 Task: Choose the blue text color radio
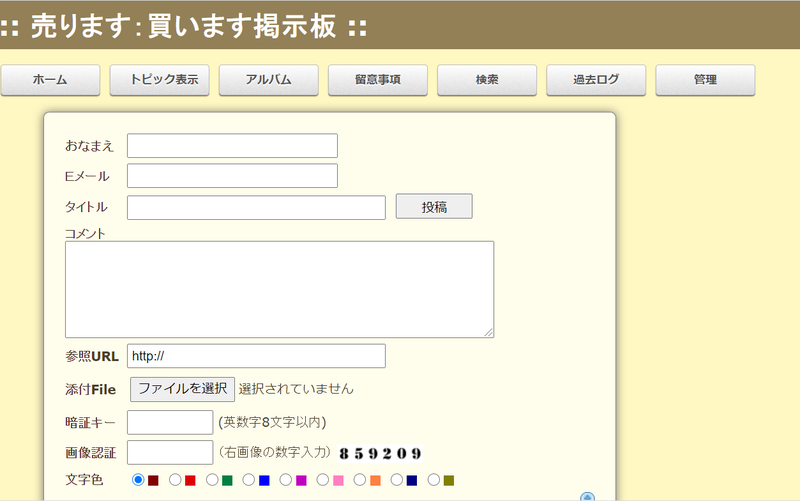[250, 481]
